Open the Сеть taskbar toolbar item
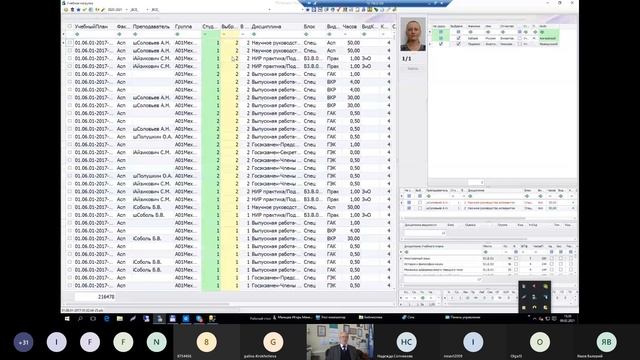 click(x=408, y=317)
